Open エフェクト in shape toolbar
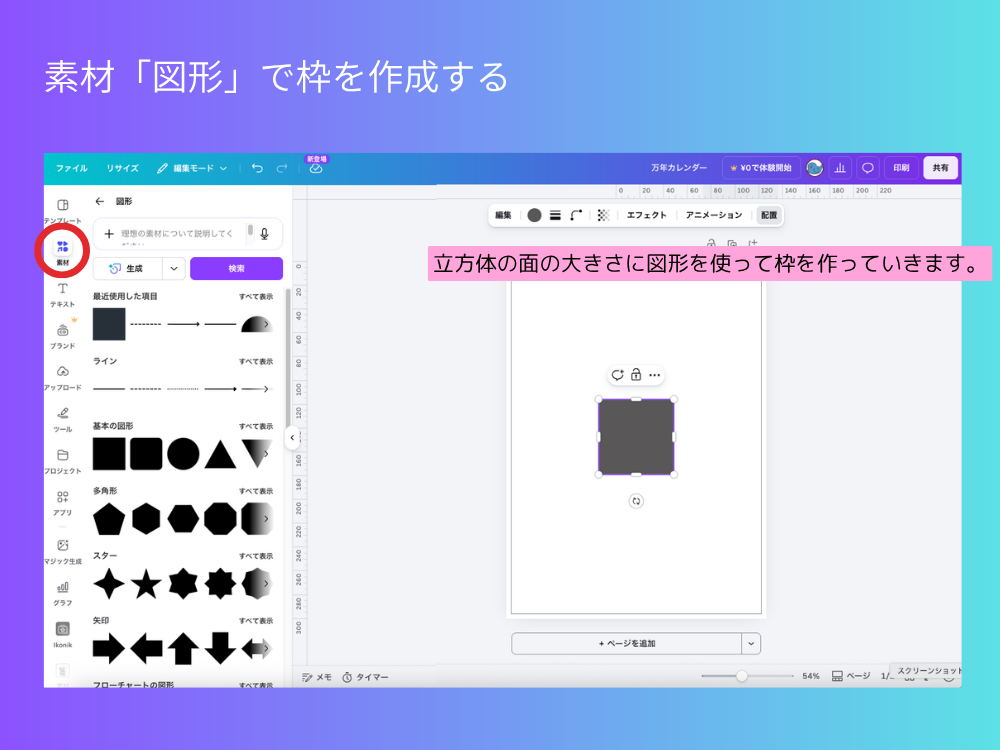1000x750 pixels. 646,216
